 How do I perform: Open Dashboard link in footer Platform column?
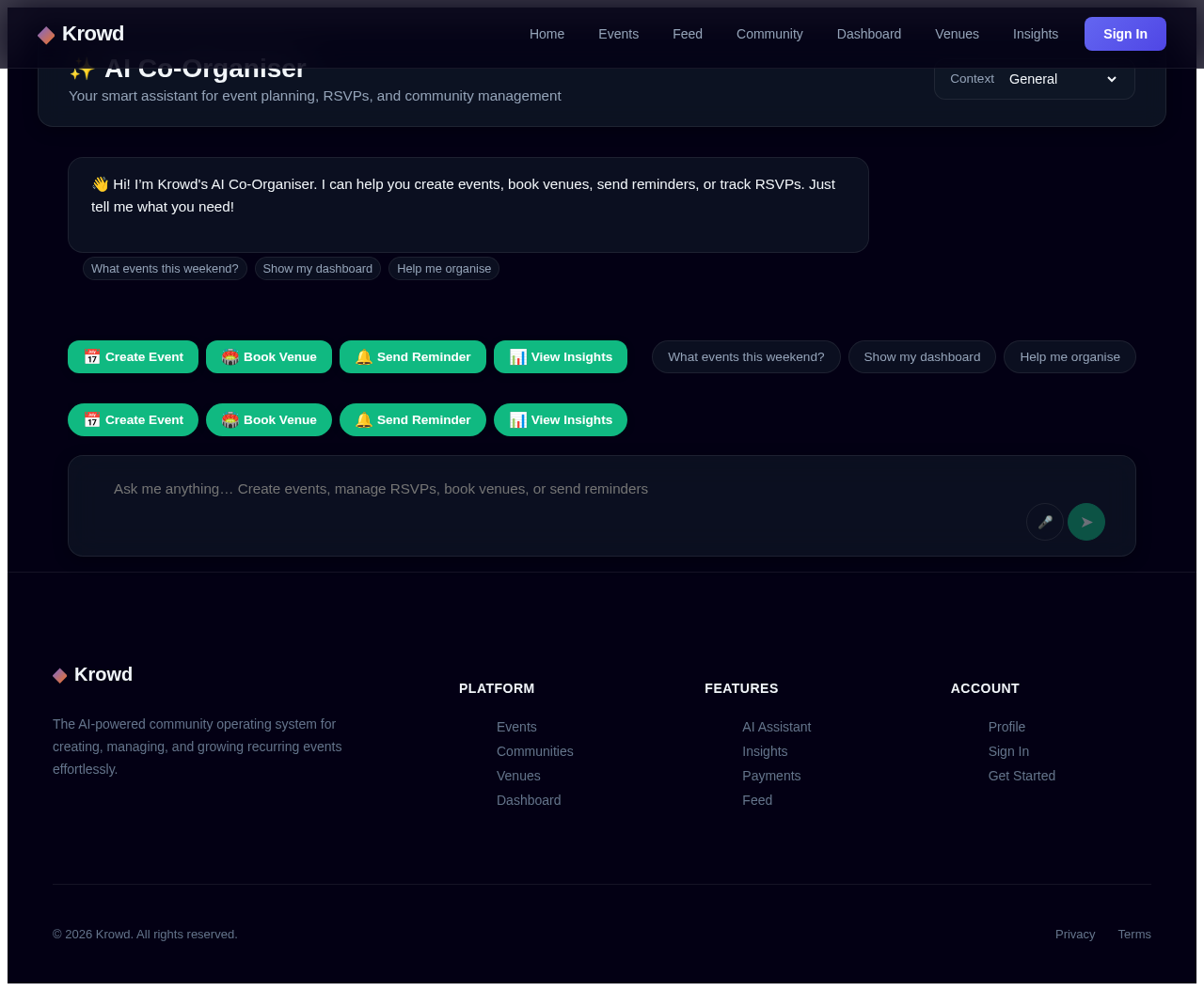[x=529, y=800]
